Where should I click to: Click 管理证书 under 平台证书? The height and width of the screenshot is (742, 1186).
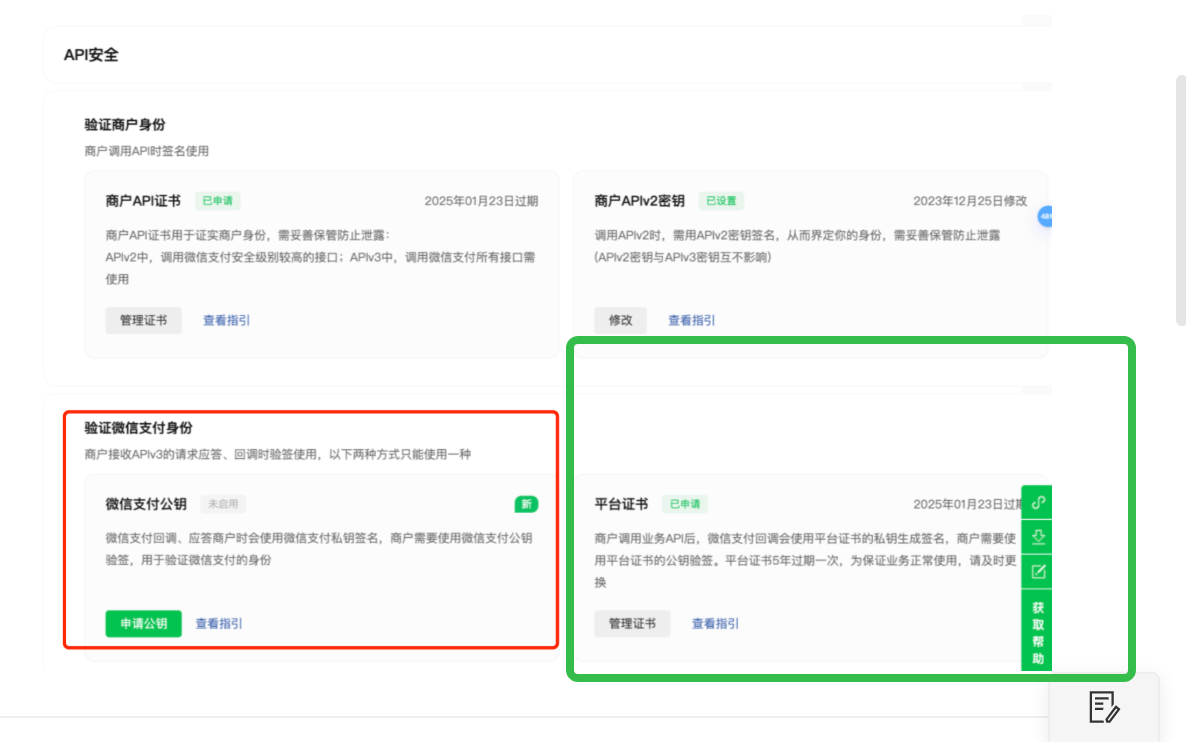632,623
